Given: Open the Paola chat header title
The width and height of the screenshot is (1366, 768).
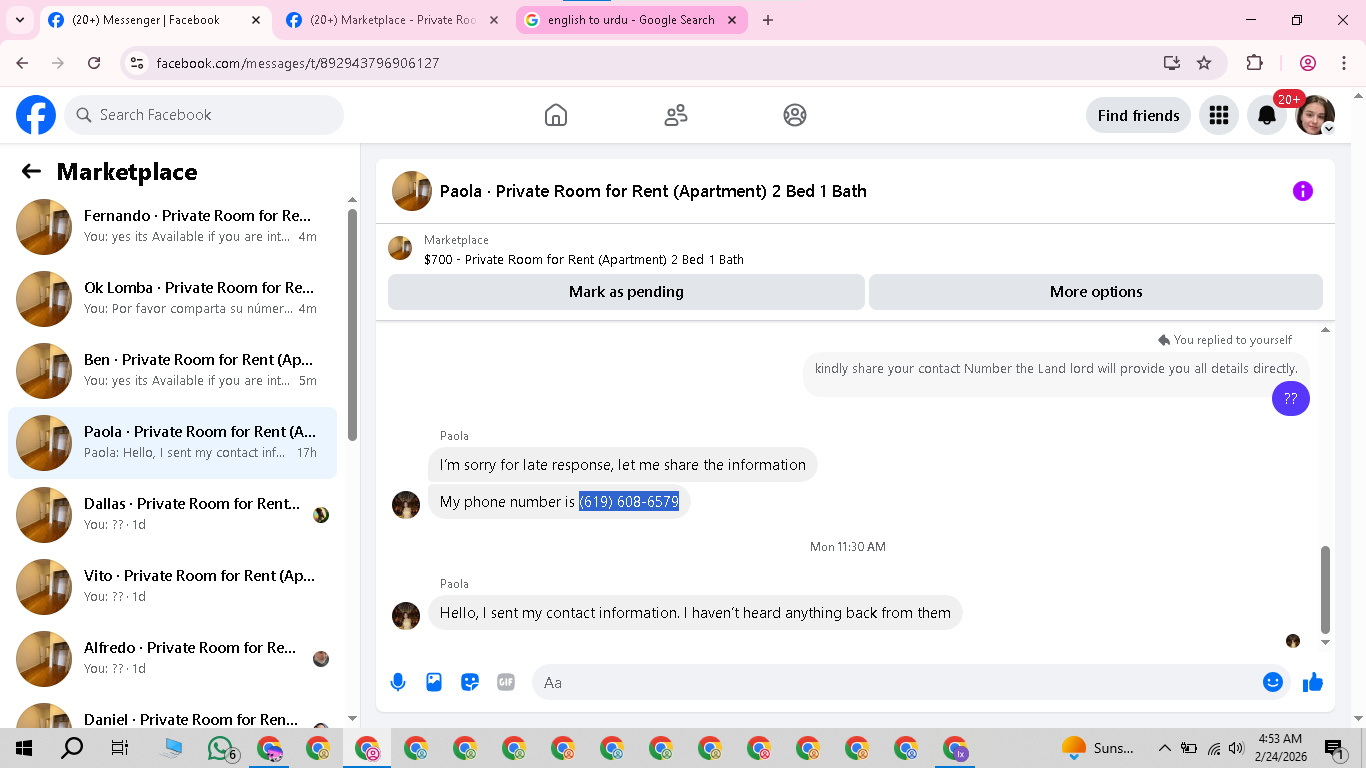Looking at the screenshot, I should (653, 191).
